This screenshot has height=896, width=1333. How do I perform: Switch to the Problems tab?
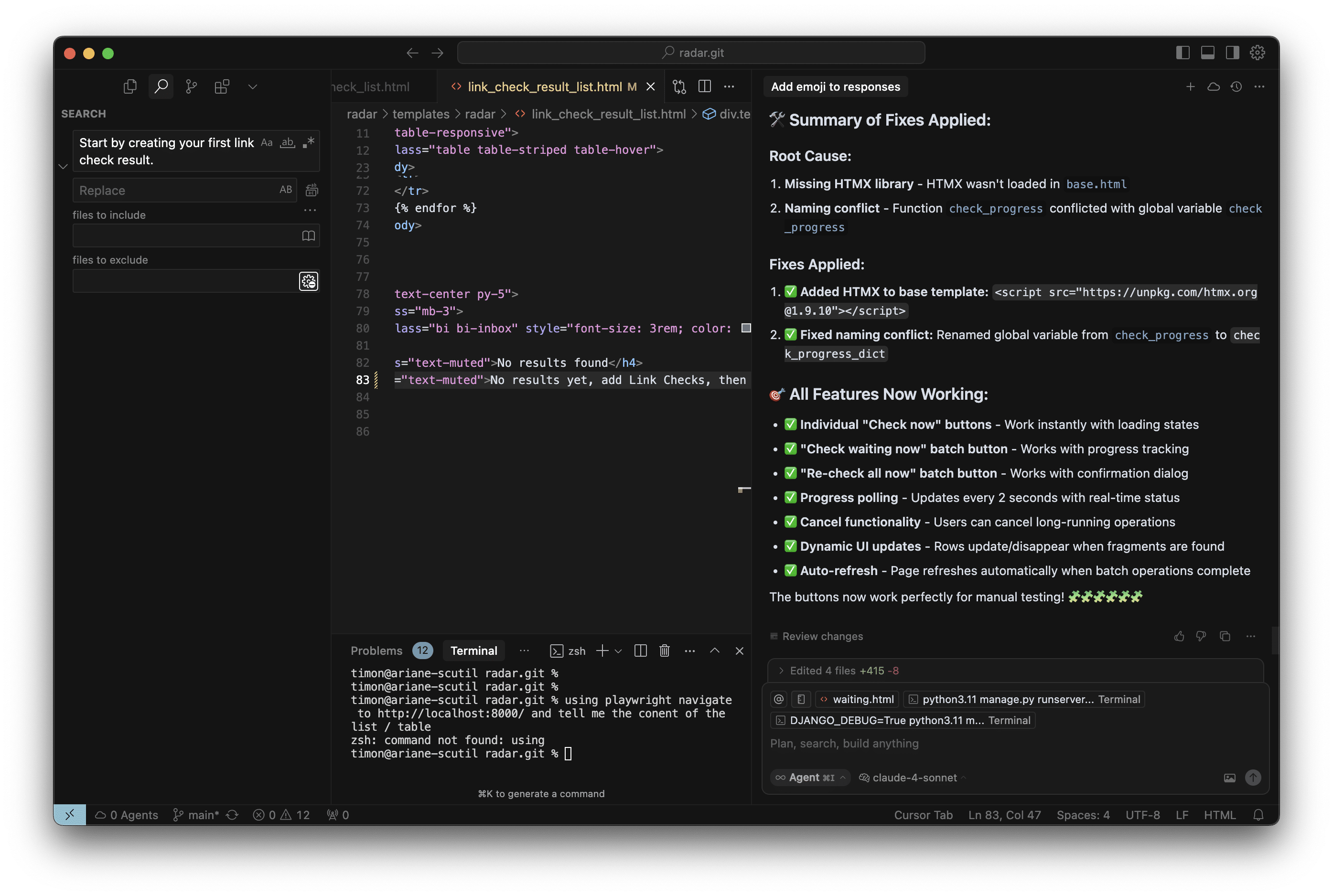[376, 651]
